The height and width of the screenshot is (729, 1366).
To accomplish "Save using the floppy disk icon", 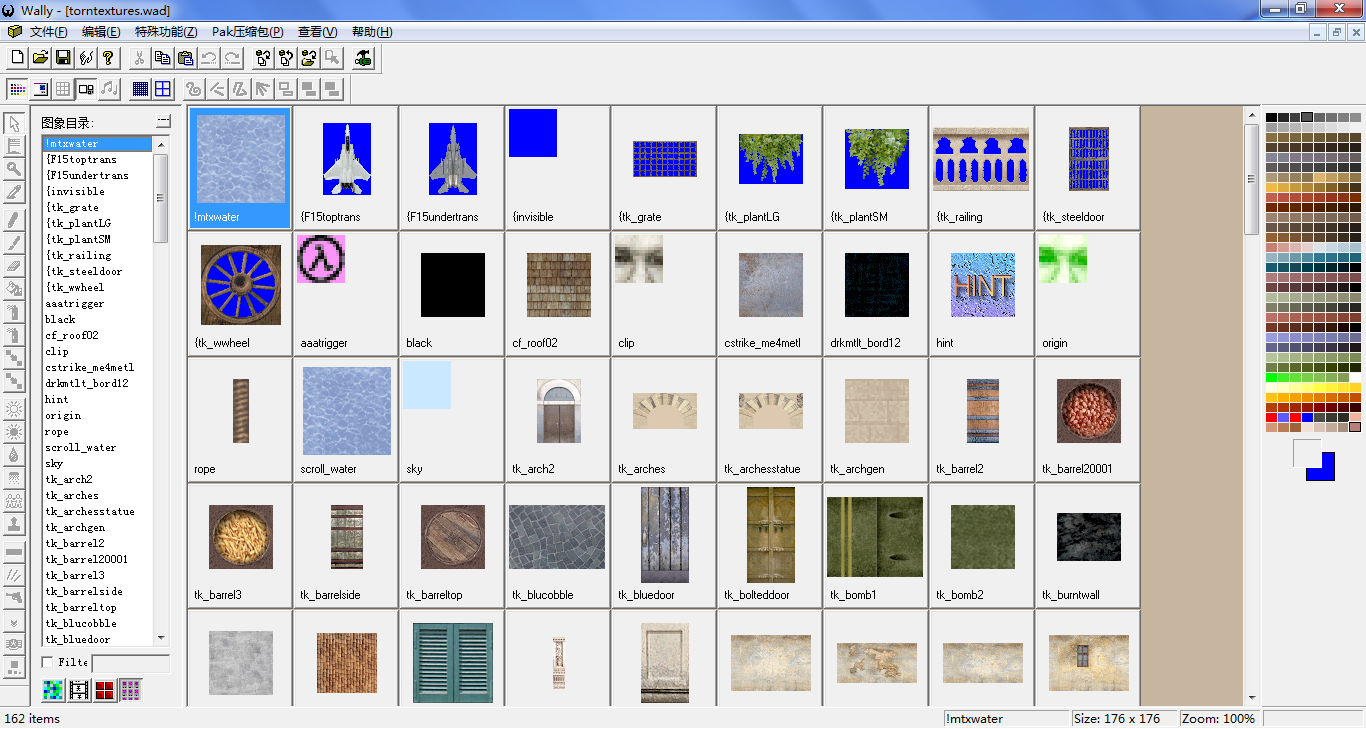I will click(x=63, y=58).
